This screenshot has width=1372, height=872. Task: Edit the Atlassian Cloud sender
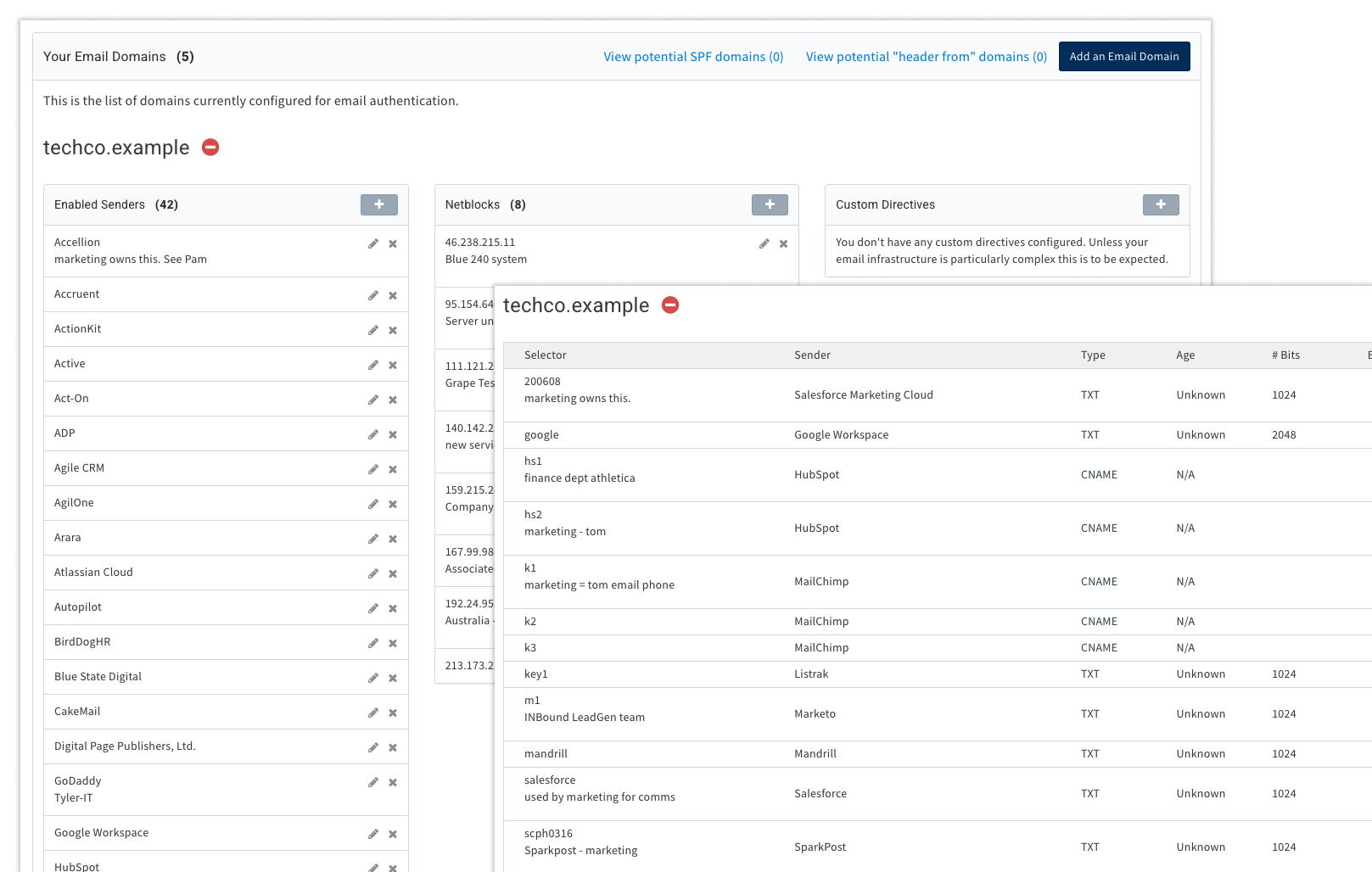coord(373,573)
